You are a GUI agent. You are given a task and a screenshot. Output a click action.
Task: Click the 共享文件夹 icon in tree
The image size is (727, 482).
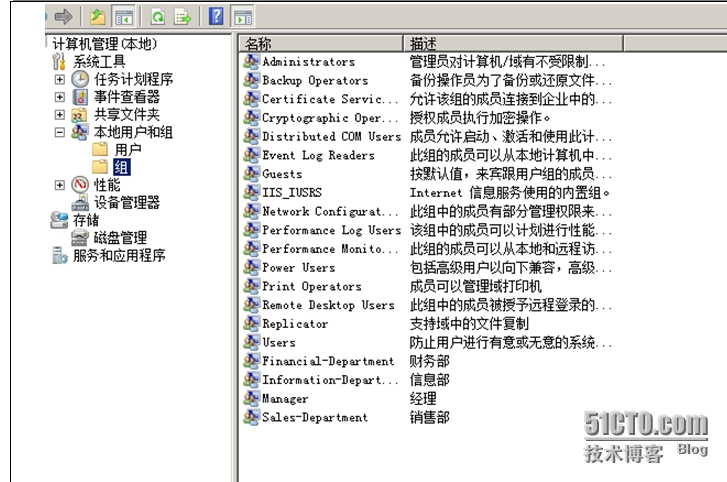79,115
